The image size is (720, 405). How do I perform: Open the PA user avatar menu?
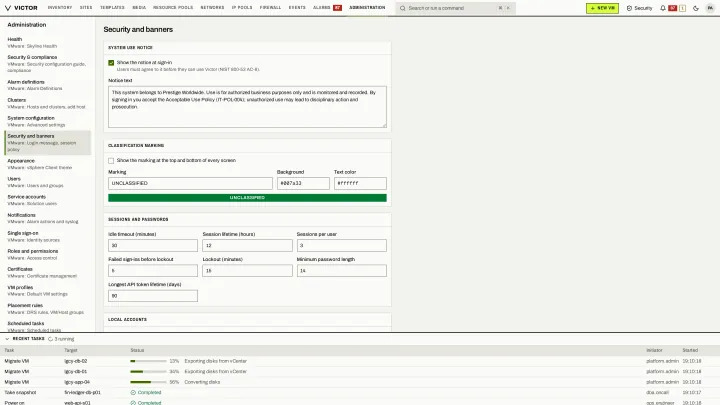(710, 8)
